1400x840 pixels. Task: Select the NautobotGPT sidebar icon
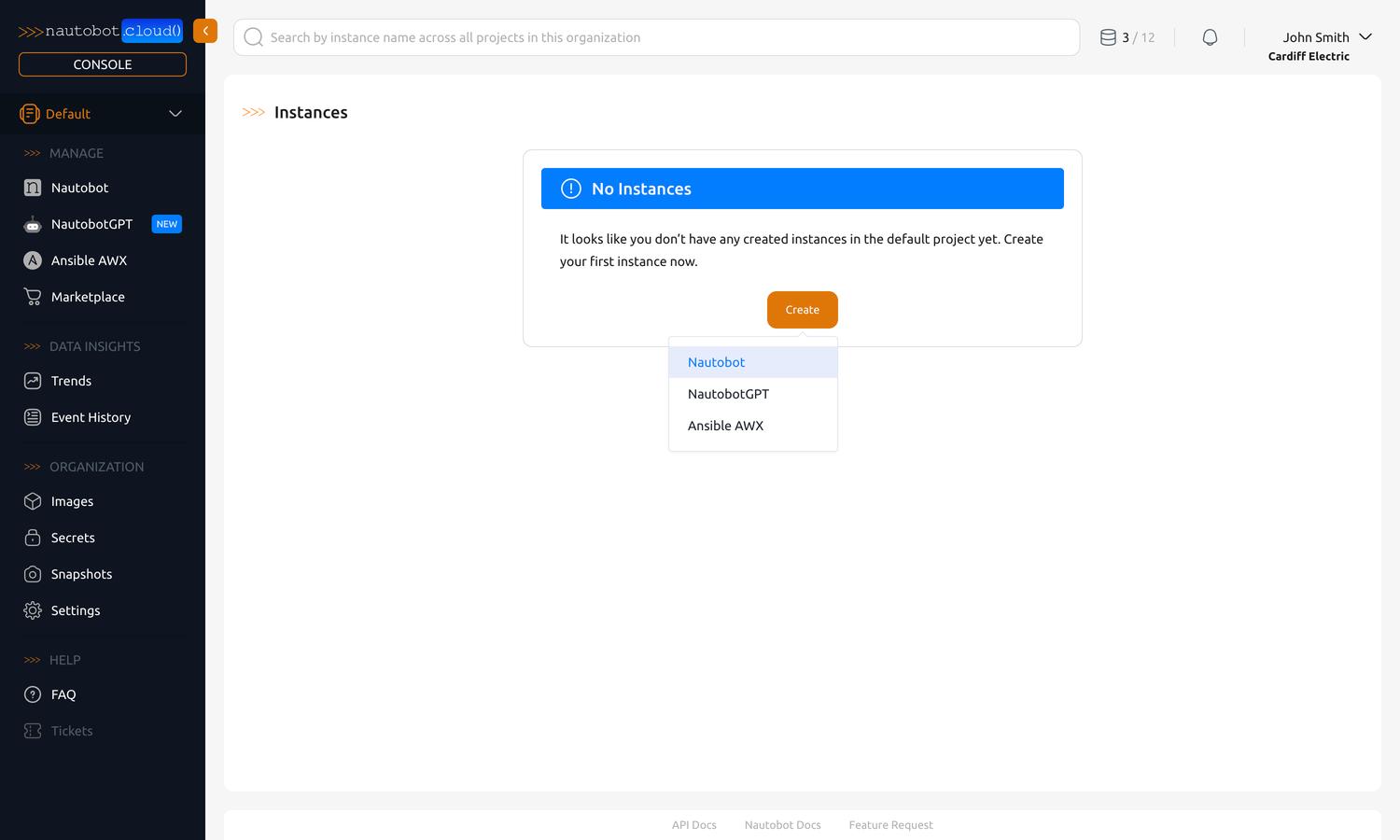pos(31,224)
